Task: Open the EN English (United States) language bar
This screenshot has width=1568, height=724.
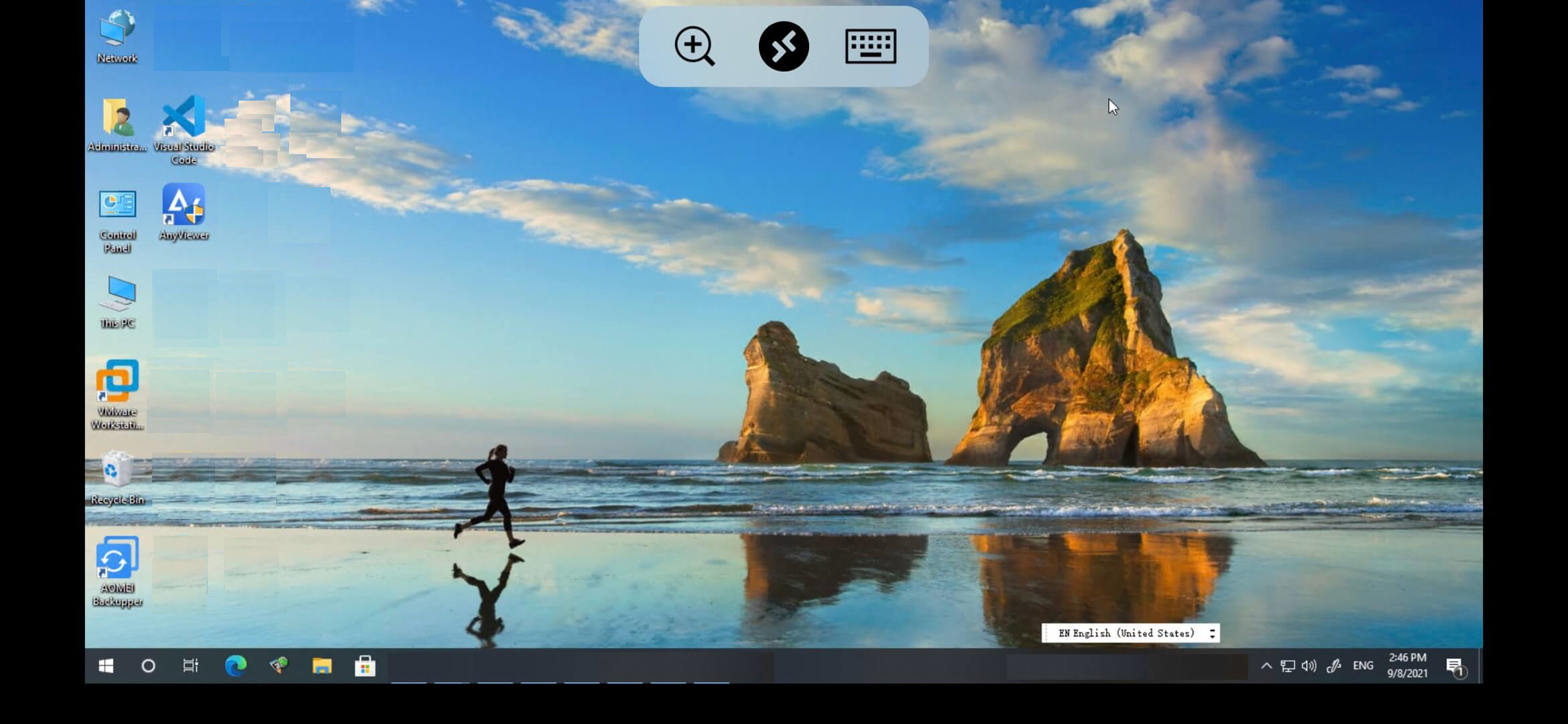Action: 1126,633
